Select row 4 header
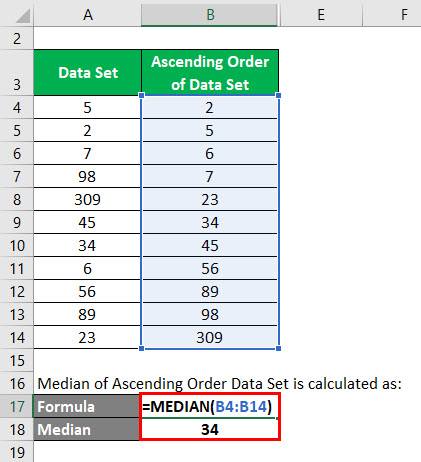This screenshot has width=421, height=462. coord(17,107)
